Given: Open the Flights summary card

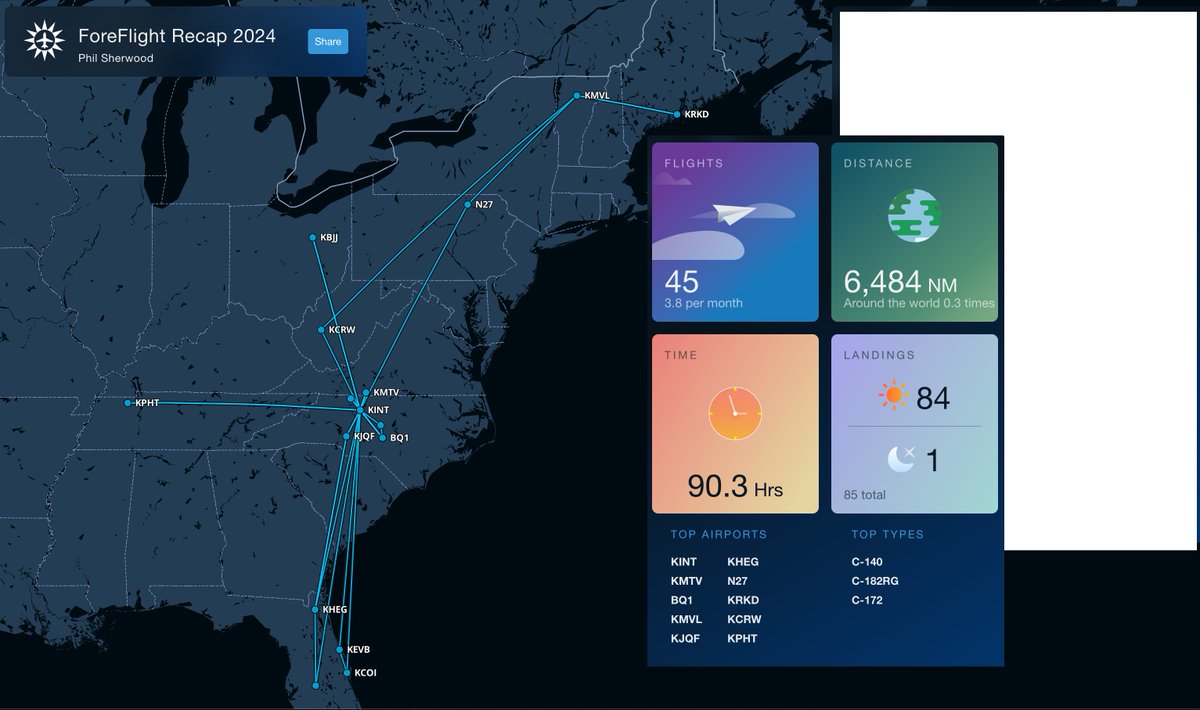Looking at the screenshot, I should (735, 232).
